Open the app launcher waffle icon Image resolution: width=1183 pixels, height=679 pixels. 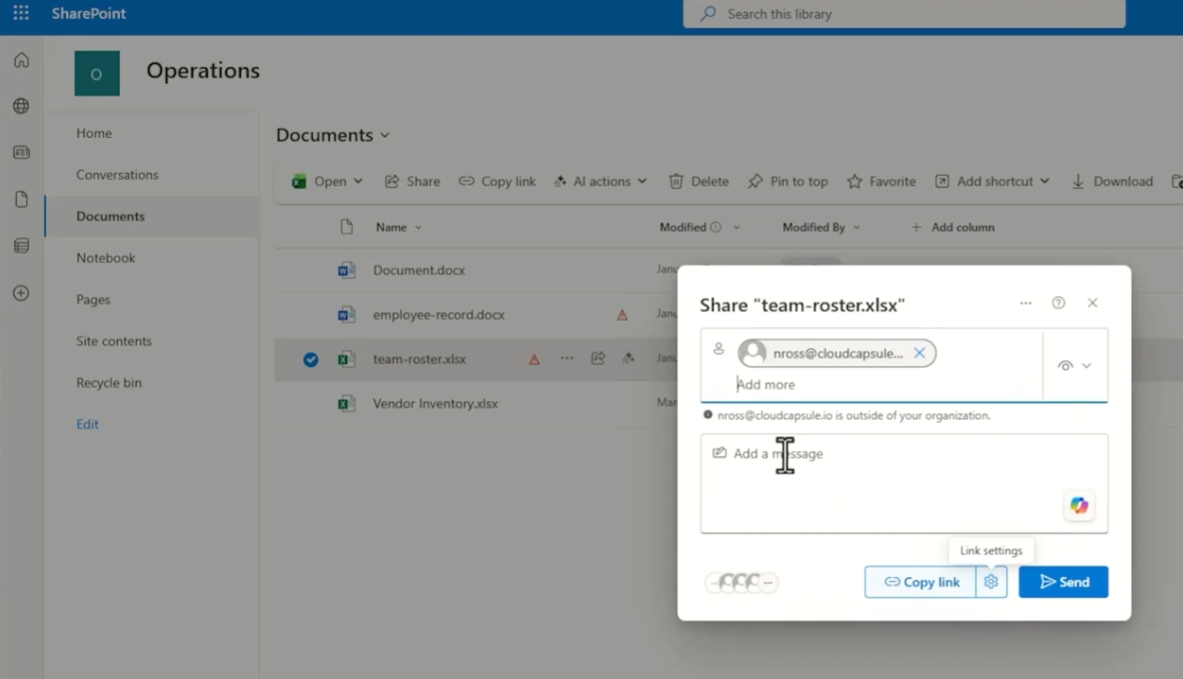coord(21,14)
